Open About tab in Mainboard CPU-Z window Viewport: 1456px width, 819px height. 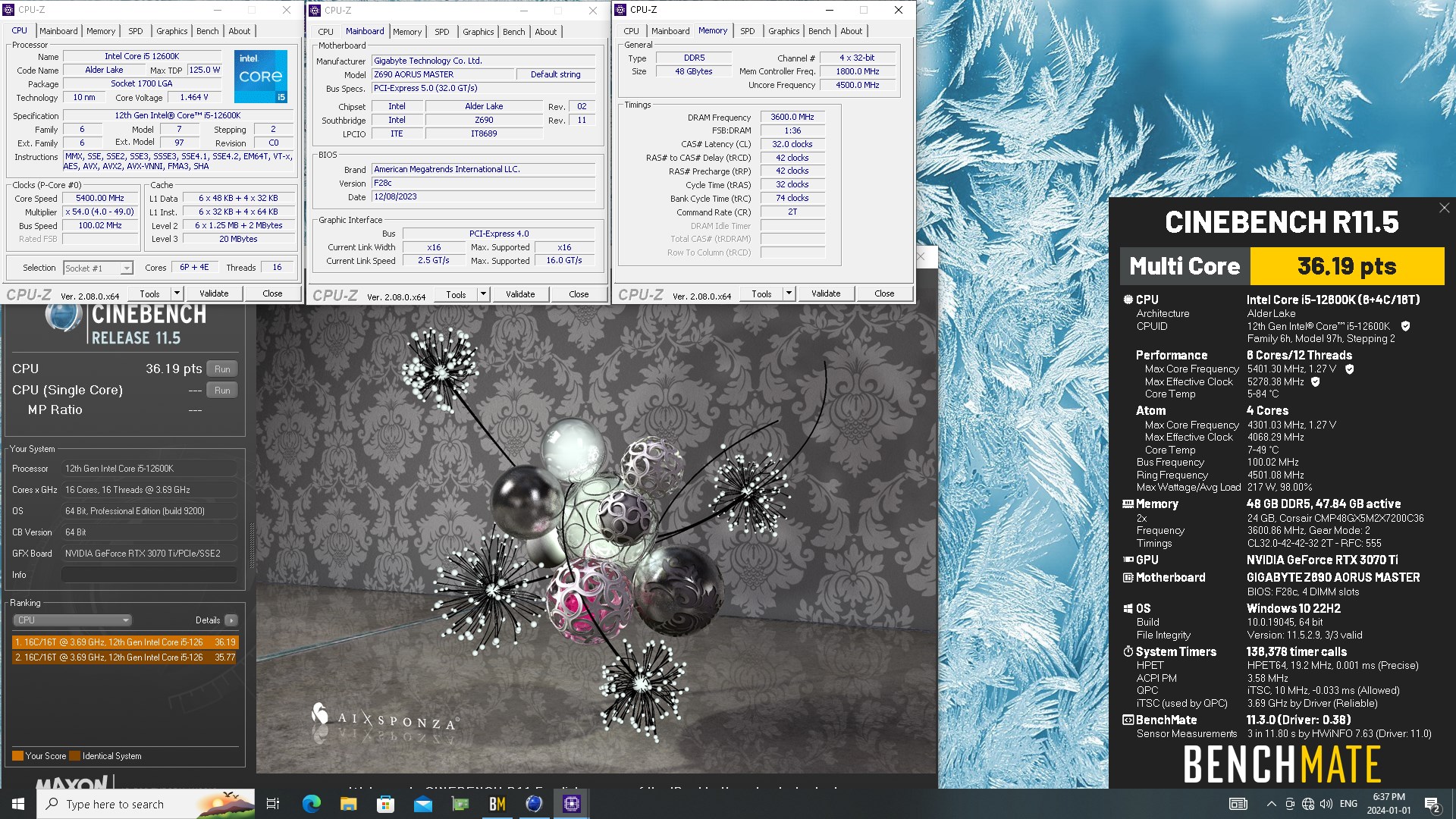[545, 32]
